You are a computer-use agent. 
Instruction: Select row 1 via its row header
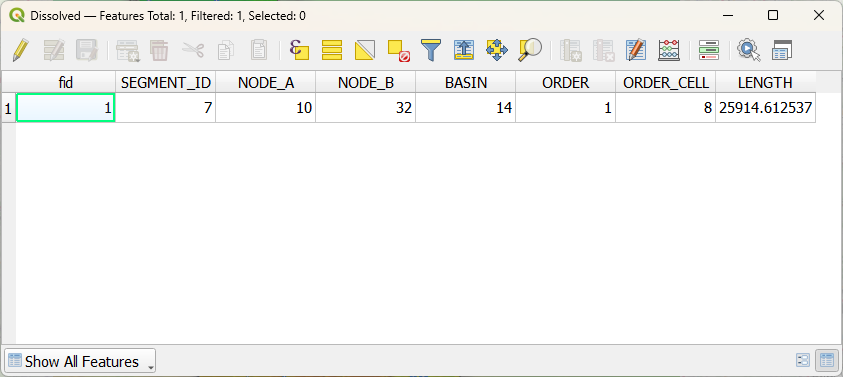pos(8,108)
